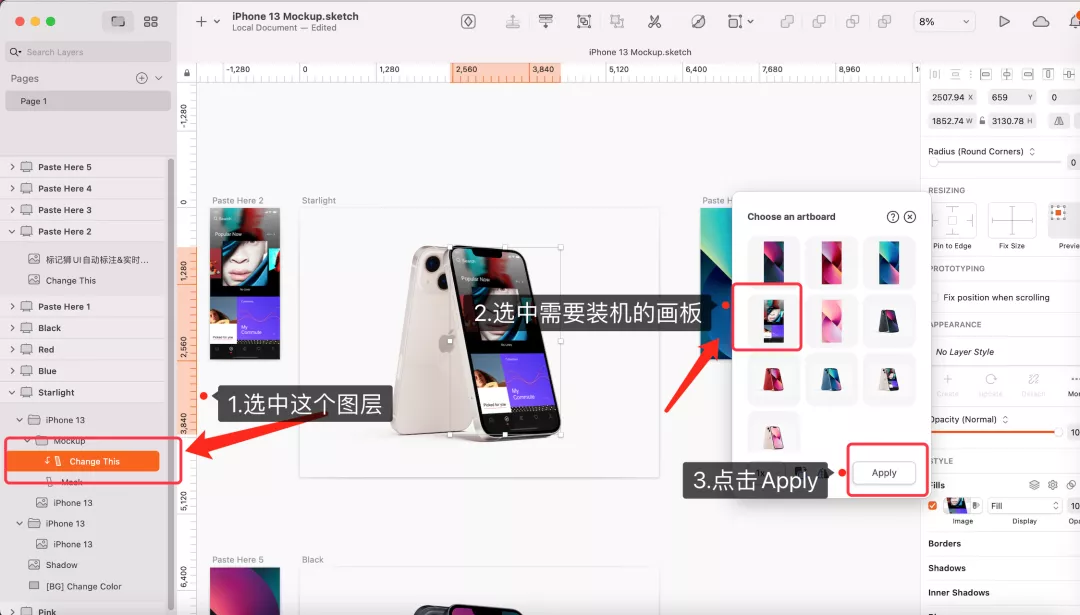Screen dimensions: 1080x615
Task: Click the Flip Horizontal icon in the inspector
Action: [1059, 121]
